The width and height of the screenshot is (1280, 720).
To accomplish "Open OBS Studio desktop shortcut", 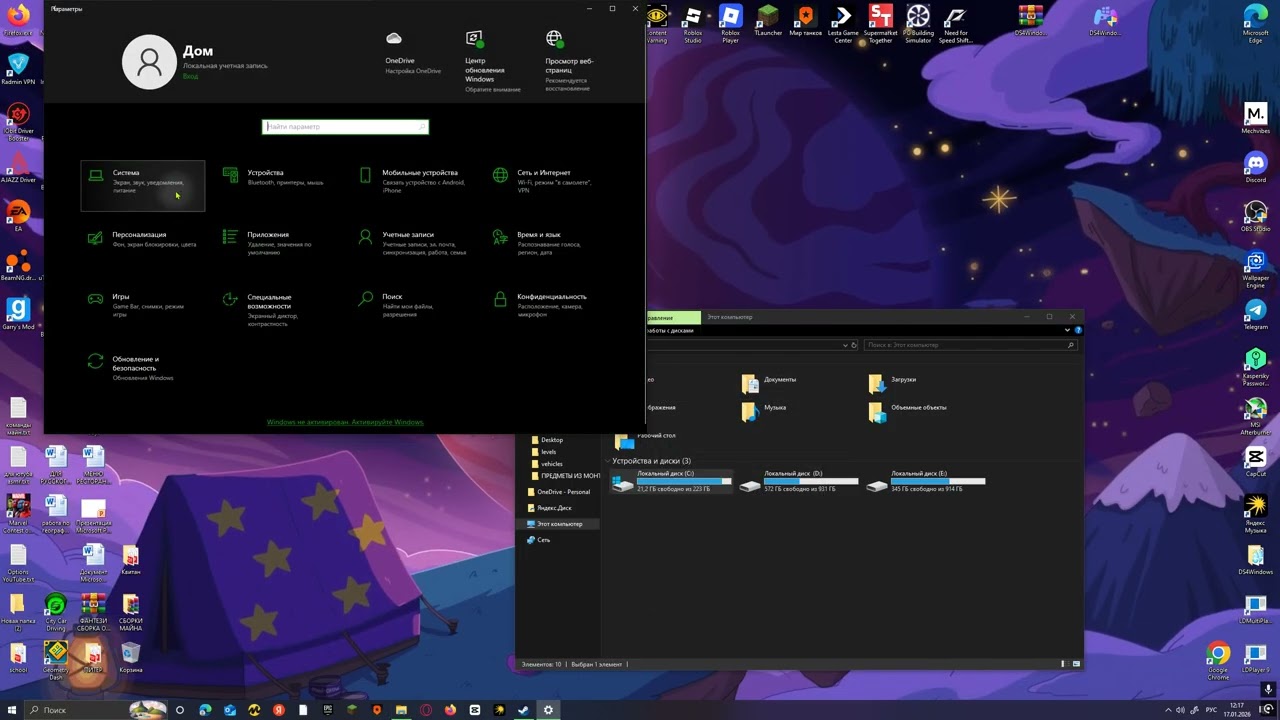I will (1255, 216).
